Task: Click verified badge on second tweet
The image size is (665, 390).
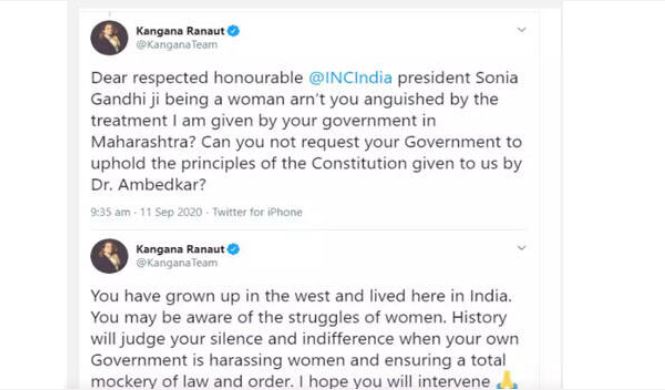Action: pyautogui.click(x=233, y=249)
